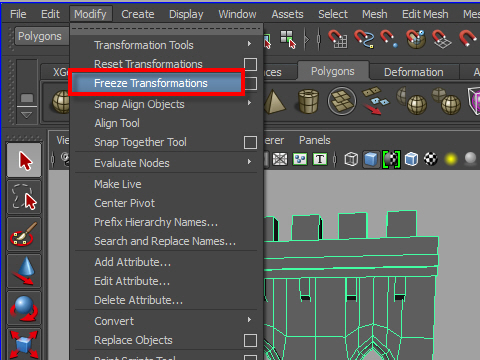The image size is (480, 360).
Task: Open the Window menu
Action: [x=237, y=14]
